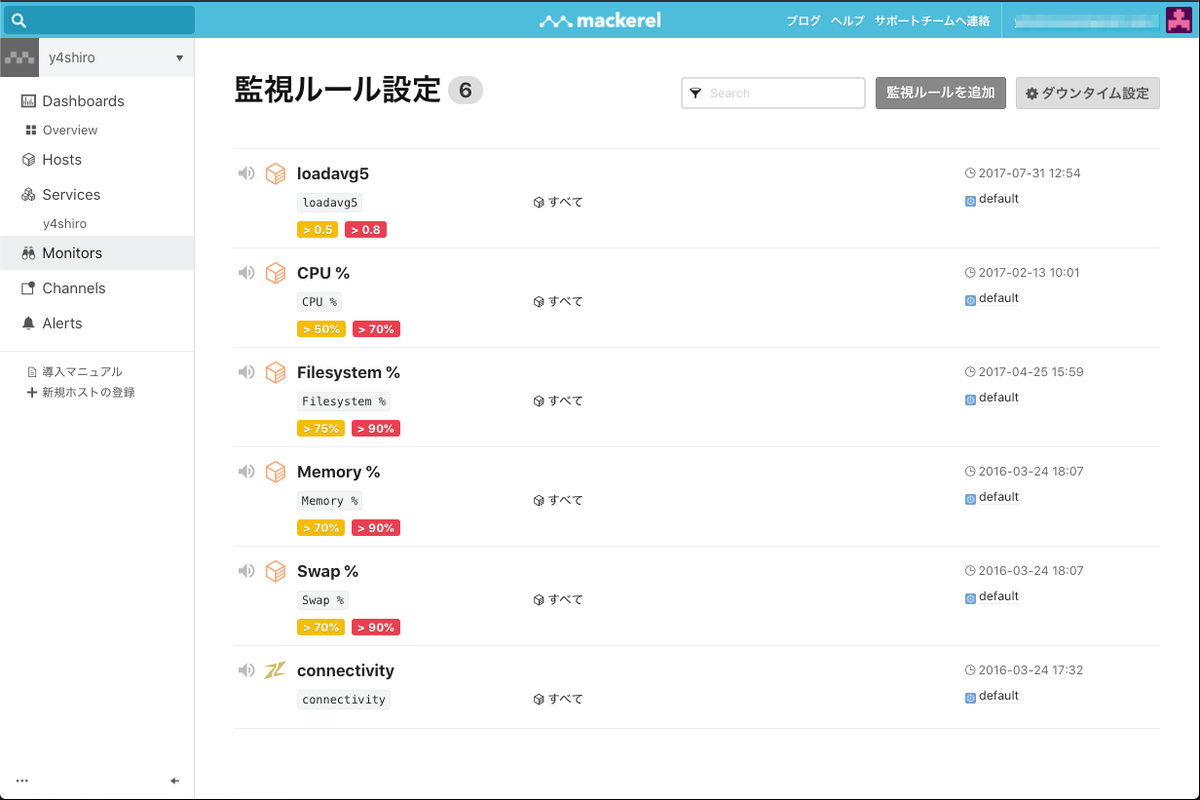Open the ブログ link in header
1200x800 pixels.
(803, 21)
